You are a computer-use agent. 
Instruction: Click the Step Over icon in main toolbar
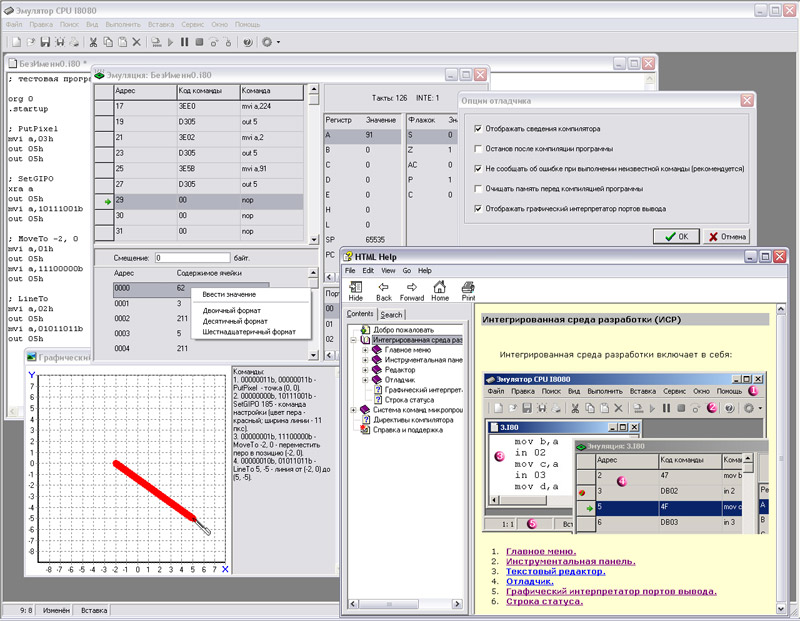click(x=214, y=42)
